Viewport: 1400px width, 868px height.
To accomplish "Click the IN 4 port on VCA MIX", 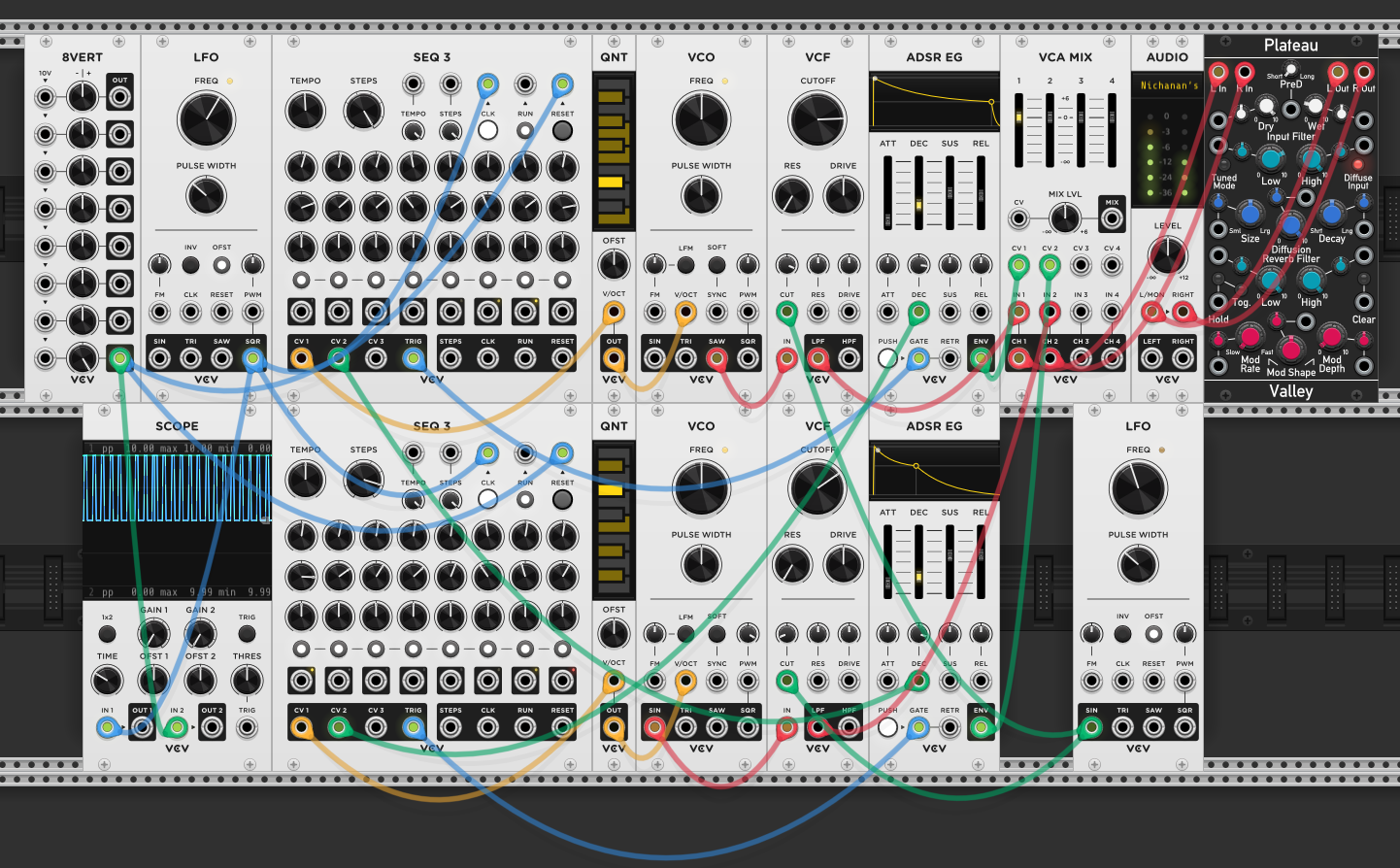I will pyautogui.click(x=1112, y=312).
